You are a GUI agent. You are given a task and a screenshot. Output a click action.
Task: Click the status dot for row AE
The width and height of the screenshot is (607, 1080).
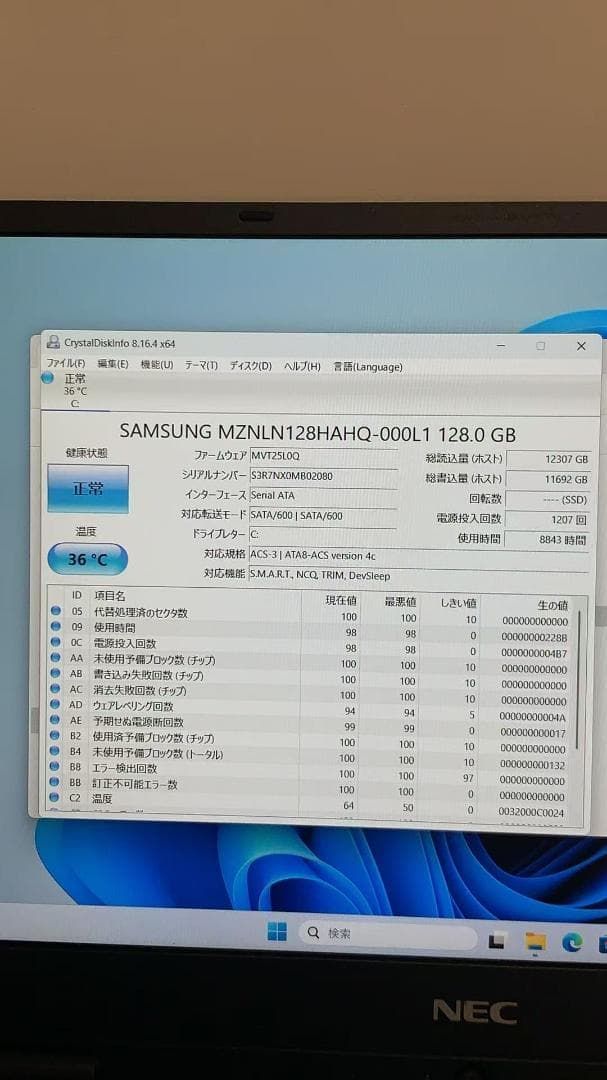tap(56, 720)
